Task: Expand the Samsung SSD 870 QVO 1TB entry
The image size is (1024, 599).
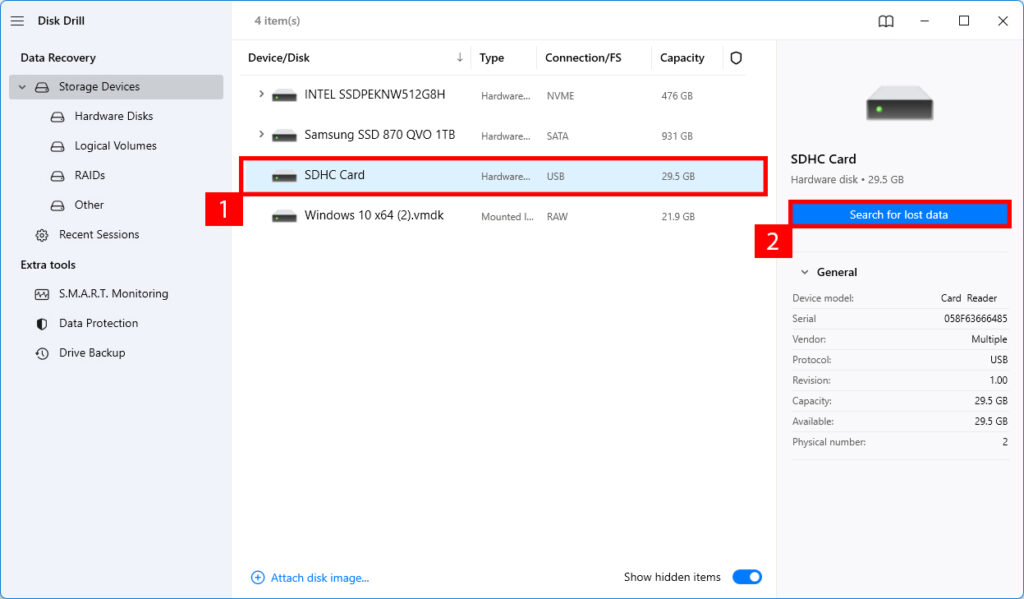Action: coord(262,135)
